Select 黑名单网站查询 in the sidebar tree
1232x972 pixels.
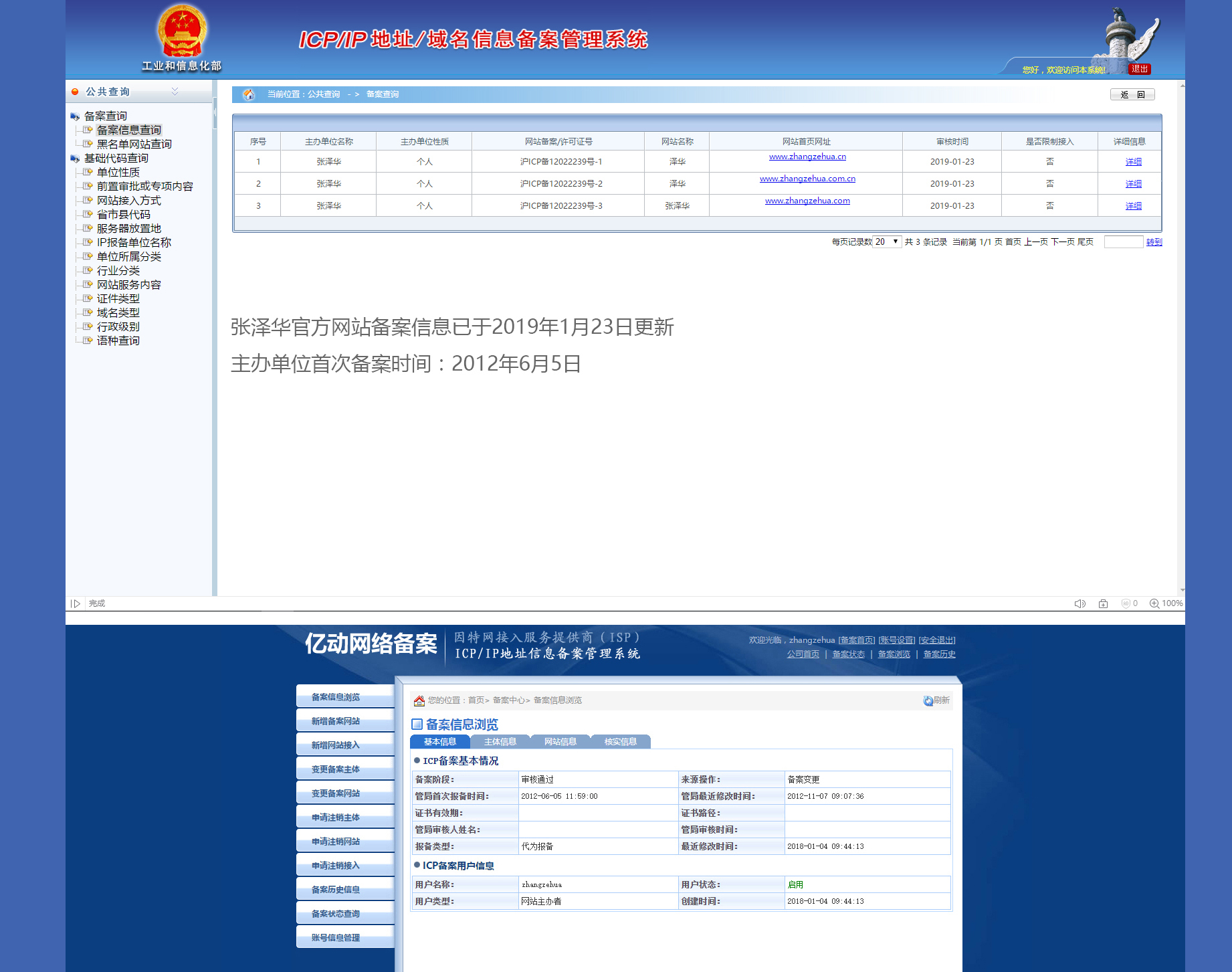(134, 144)
